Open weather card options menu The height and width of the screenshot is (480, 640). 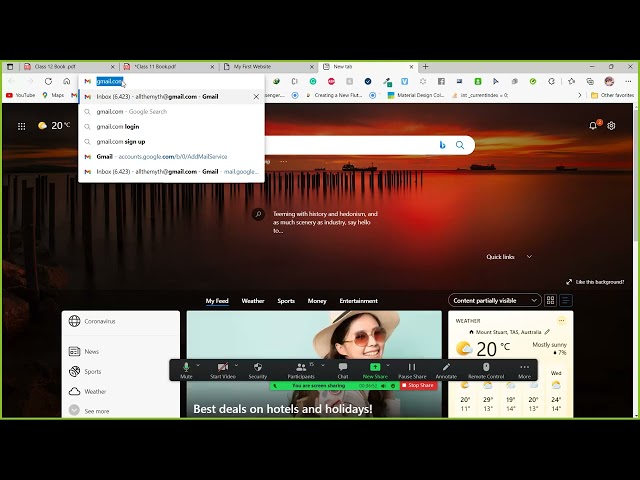click(562, 320)
